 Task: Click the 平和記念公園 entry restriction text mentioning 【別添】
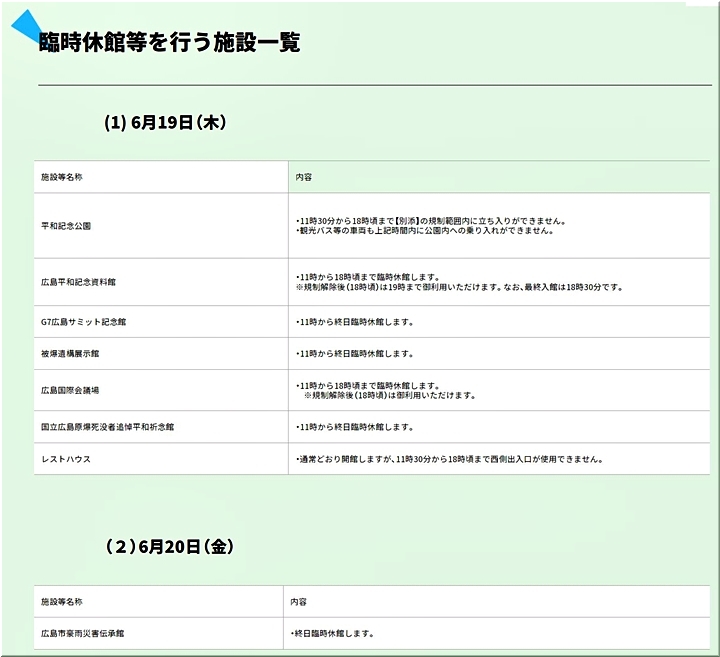click(431, 220)
